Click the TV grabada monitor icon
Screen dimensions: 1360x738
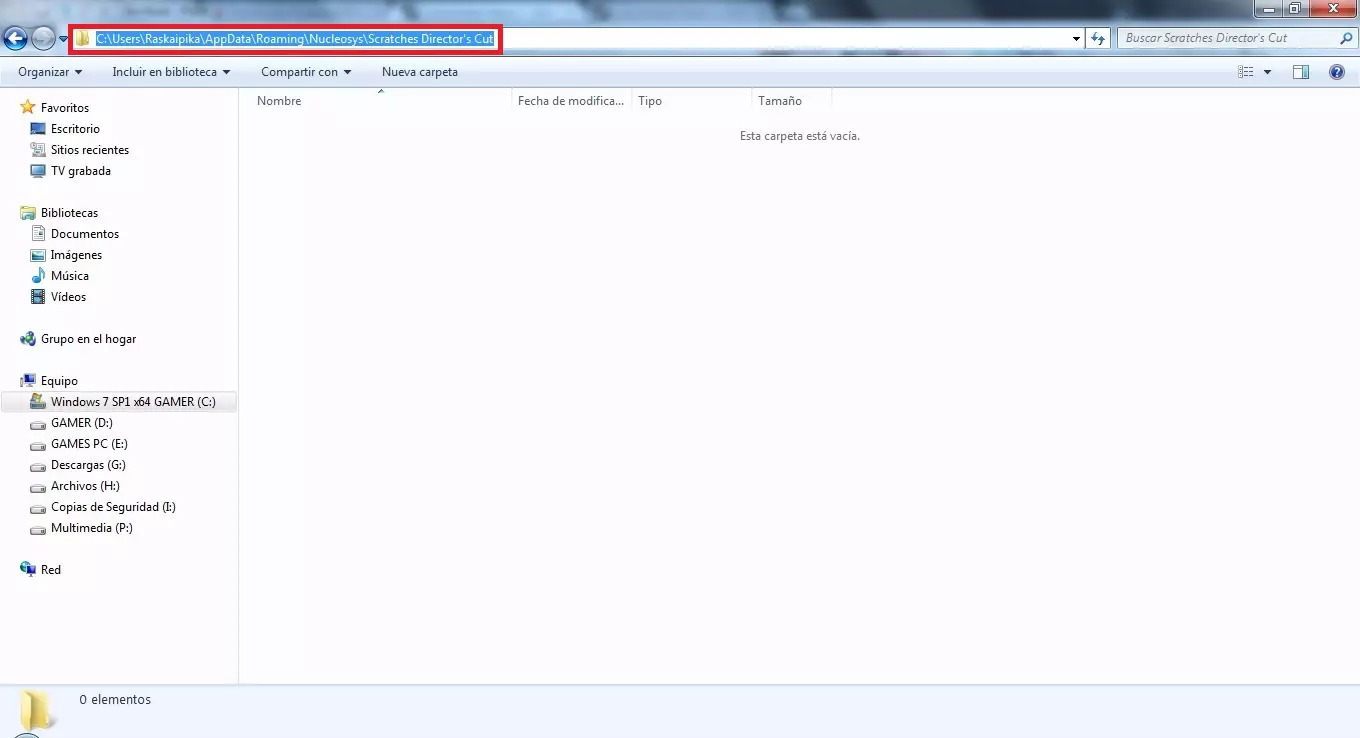tap(38, 171)
